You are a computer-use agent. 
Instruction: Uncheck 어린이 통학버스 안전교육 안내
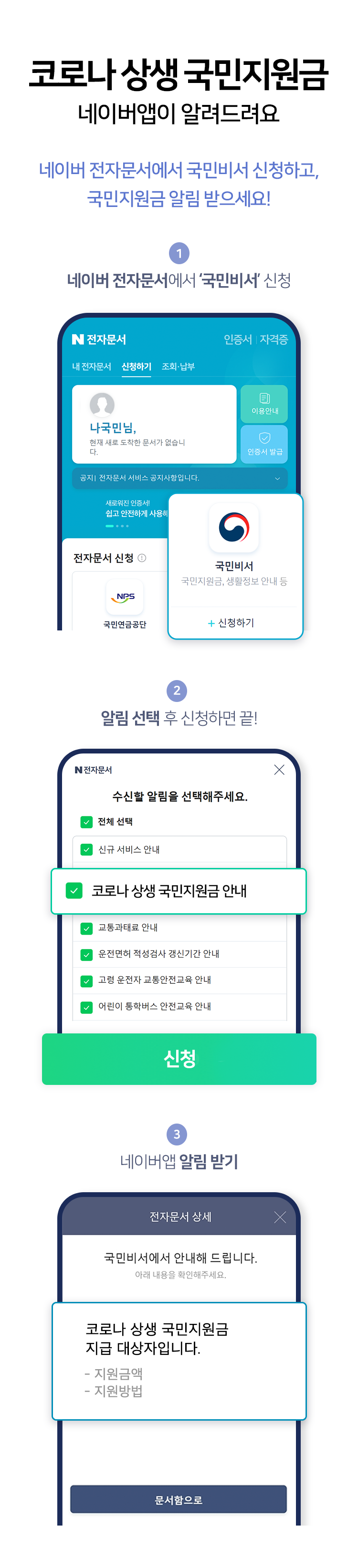[x=86, y=1007]
